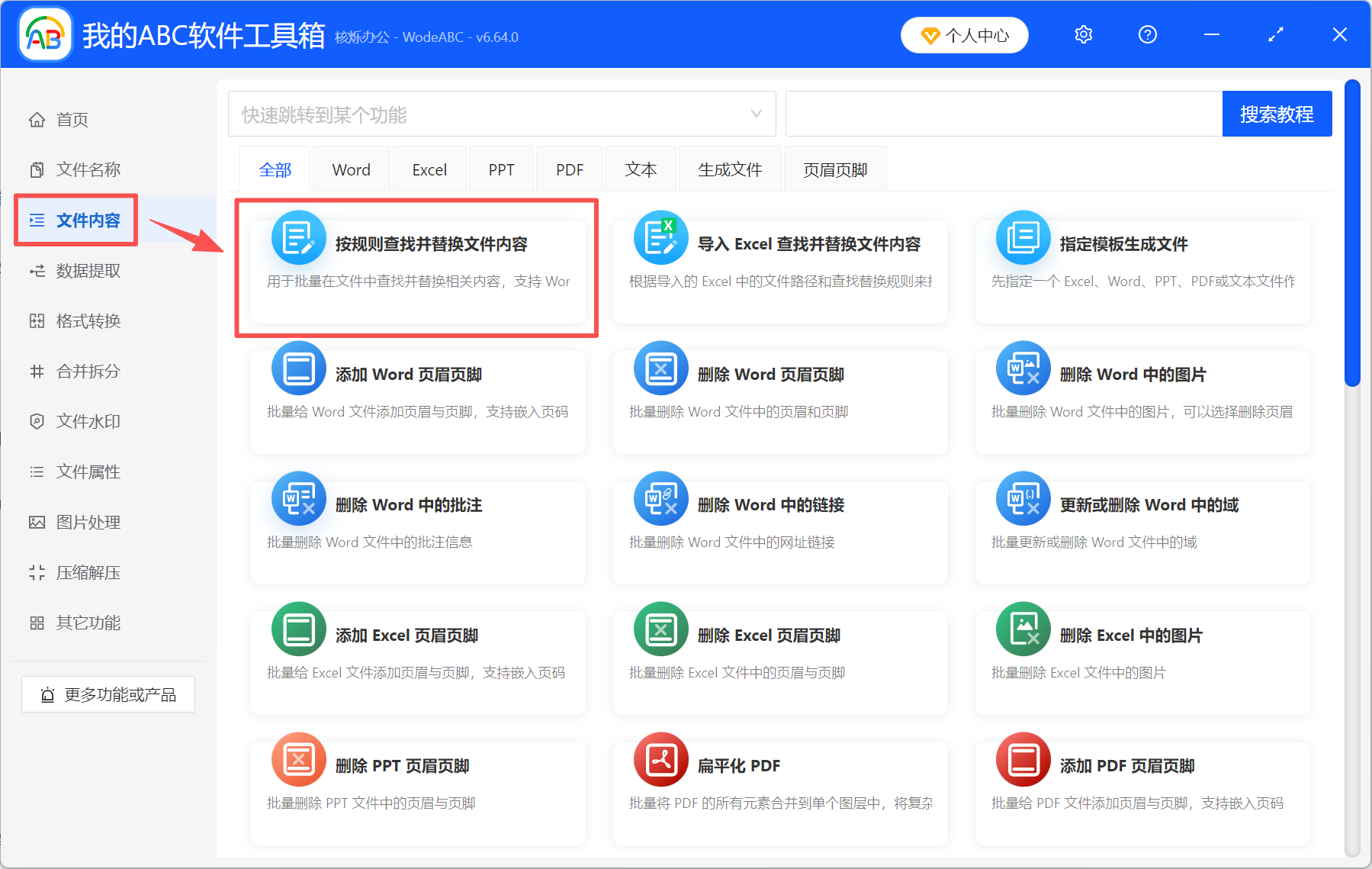Select the 删除 Word 中的图片 tool icon
Image resolution: width=1372 pixels, height=869 pixels.
click(x=1022, y=368)
